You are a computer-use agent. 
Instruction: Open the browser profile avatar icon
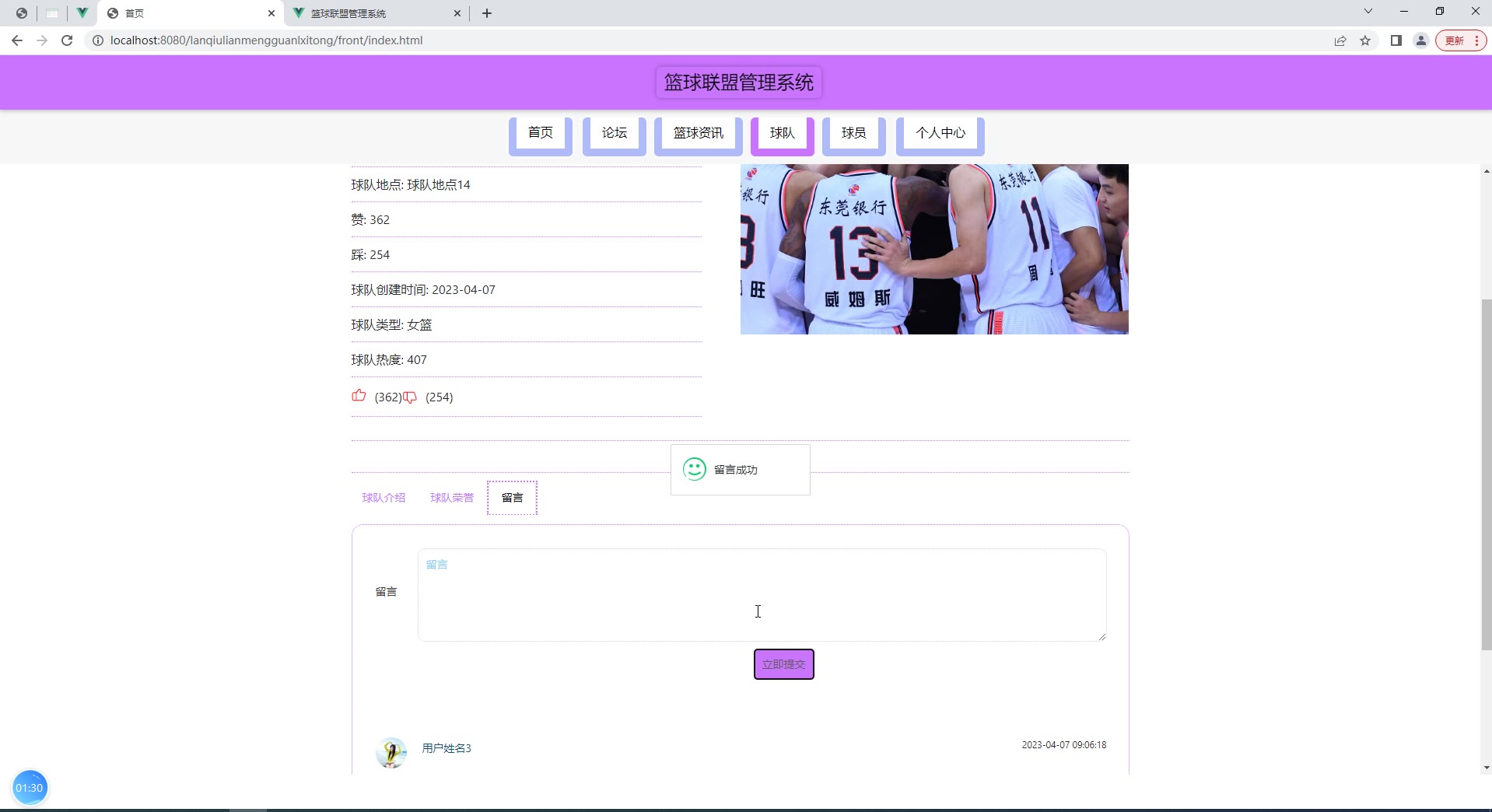[x=1421, y=40]
